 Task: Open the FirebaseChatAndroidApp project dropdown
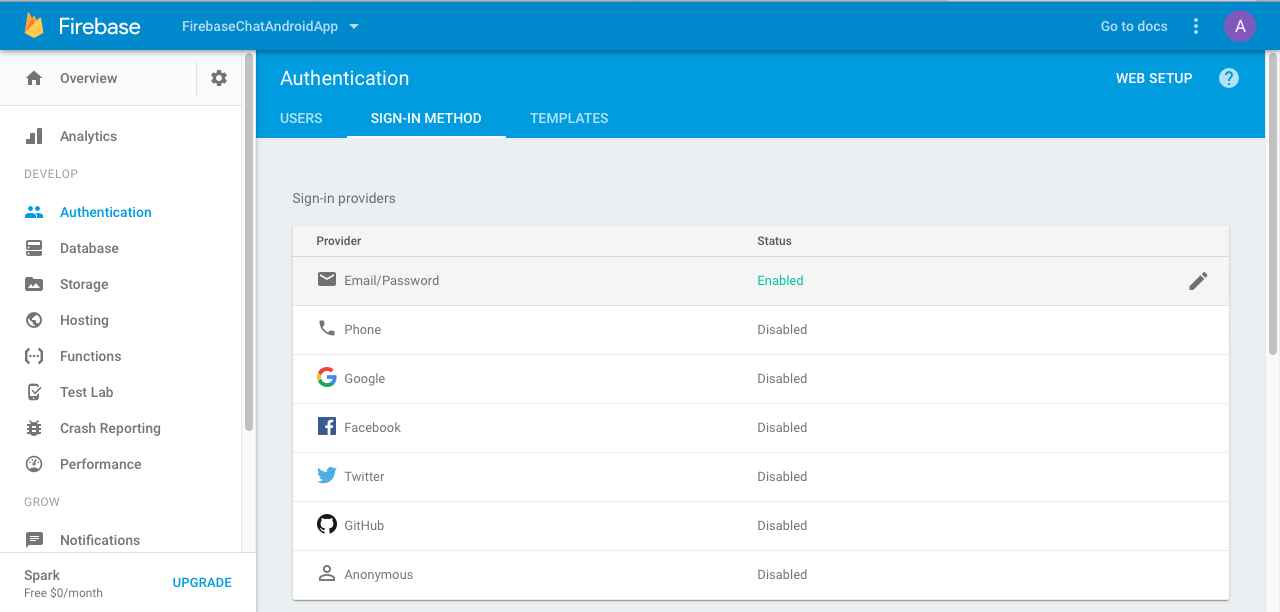point(270,26)
